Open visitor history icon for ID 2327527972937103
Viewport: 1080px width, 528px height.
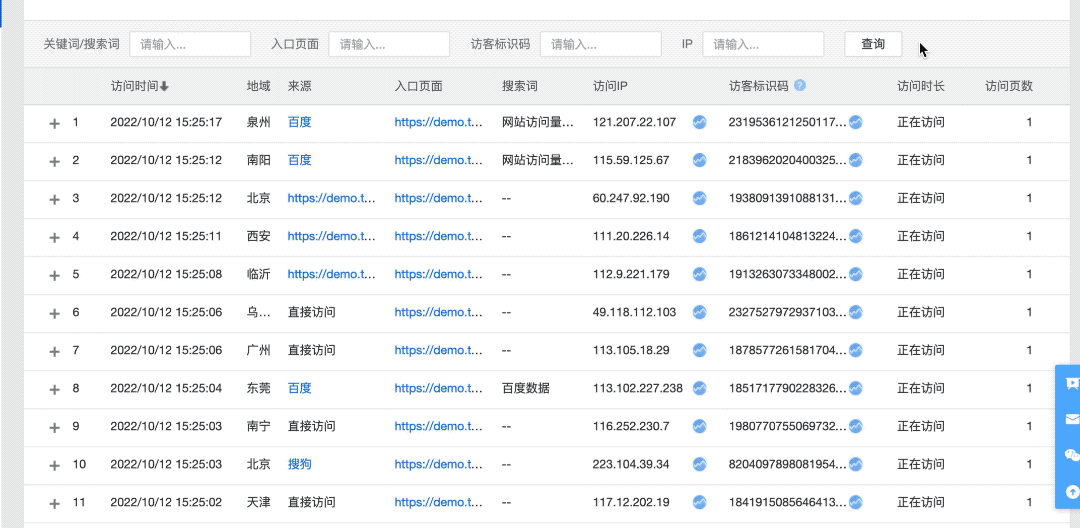tap(855, 313)
